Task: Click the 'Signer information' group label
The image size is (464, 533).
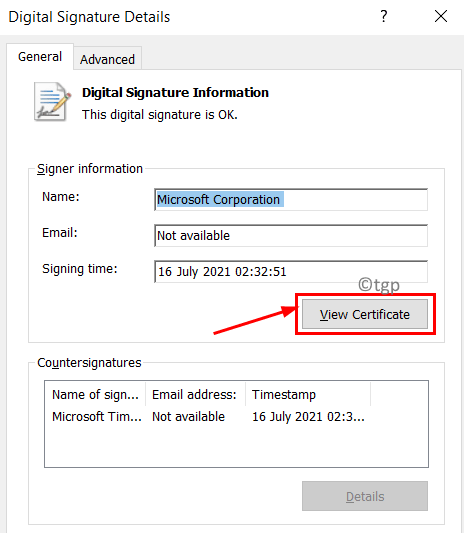Action: click(x=90, y=169)
